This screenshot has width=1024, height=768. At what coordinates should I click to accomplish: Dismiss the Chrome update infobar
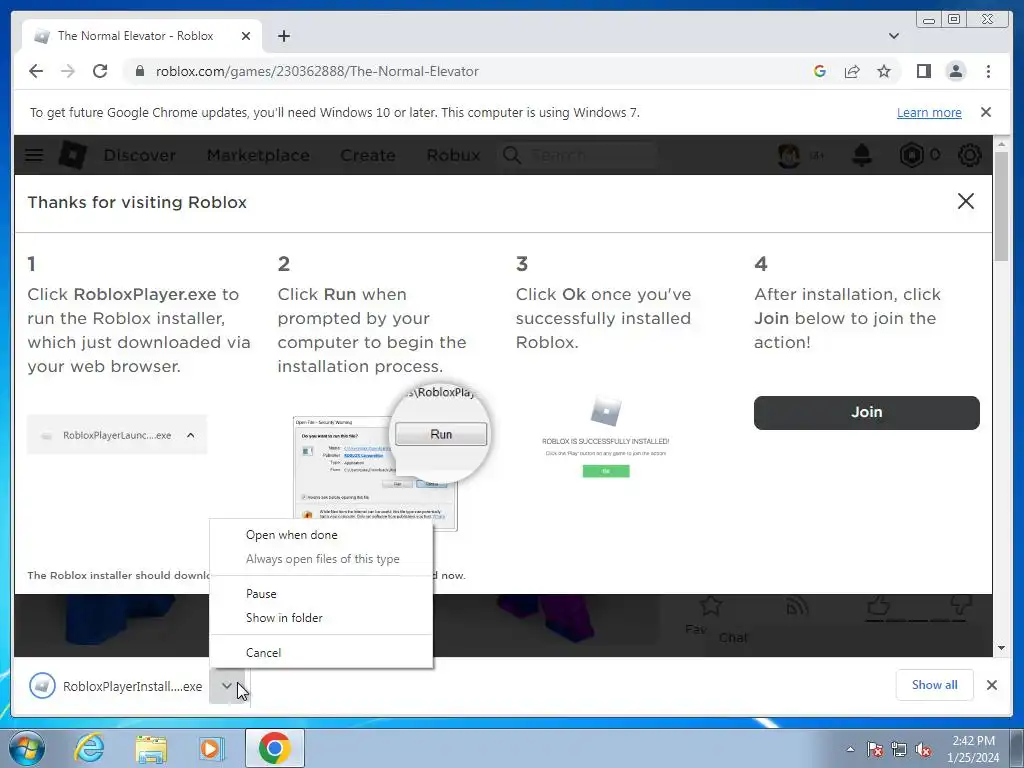click(x=986, y=112)
